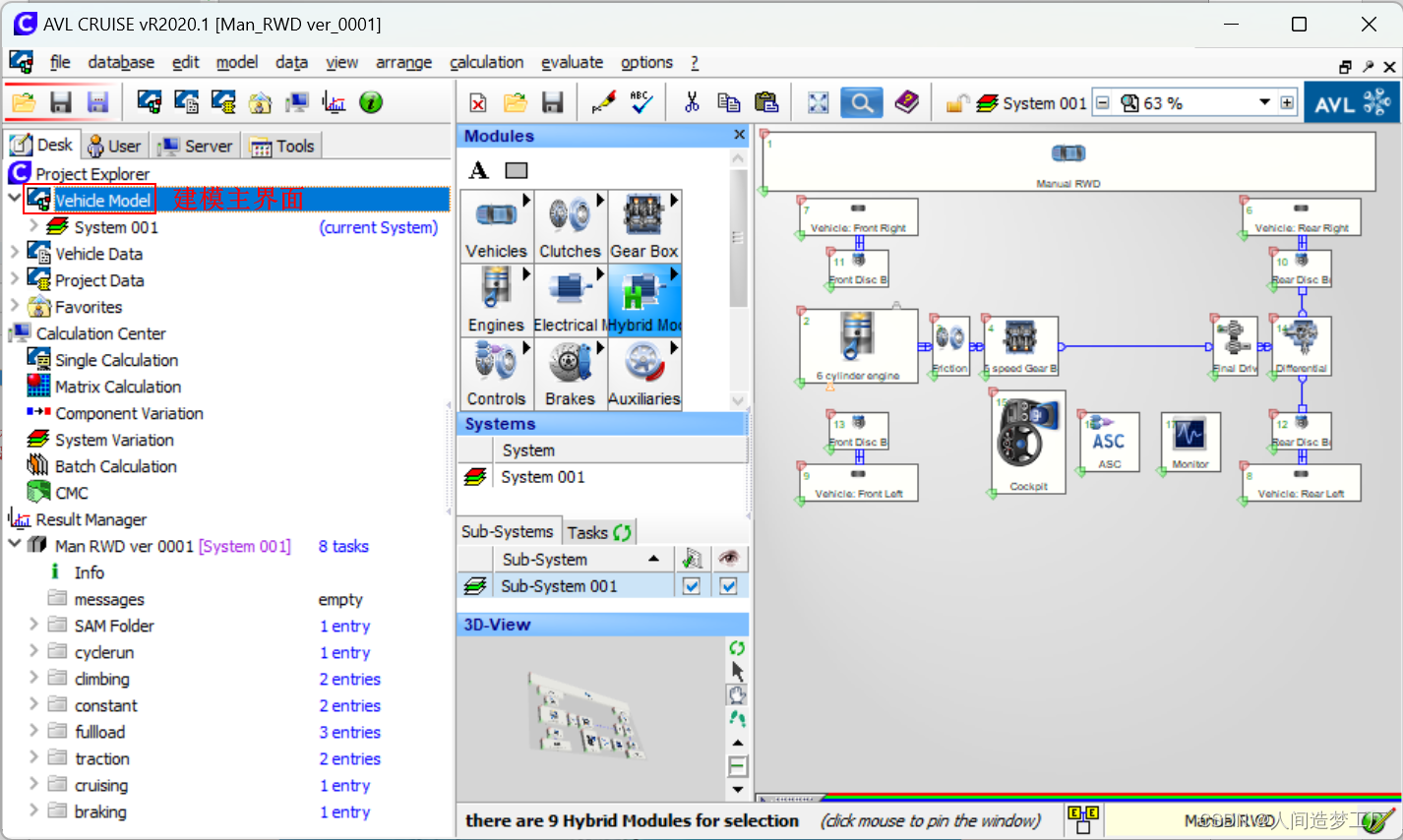Open project with the left toolbar folder icon
The width and height of the screenshot is (1403, 840).
[x=24, y=102]
